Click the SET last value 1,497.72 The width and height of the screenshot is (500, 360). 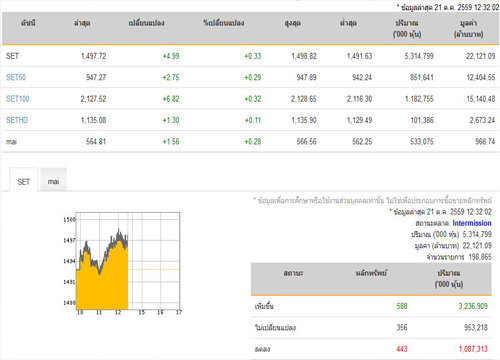coord(93,56)
